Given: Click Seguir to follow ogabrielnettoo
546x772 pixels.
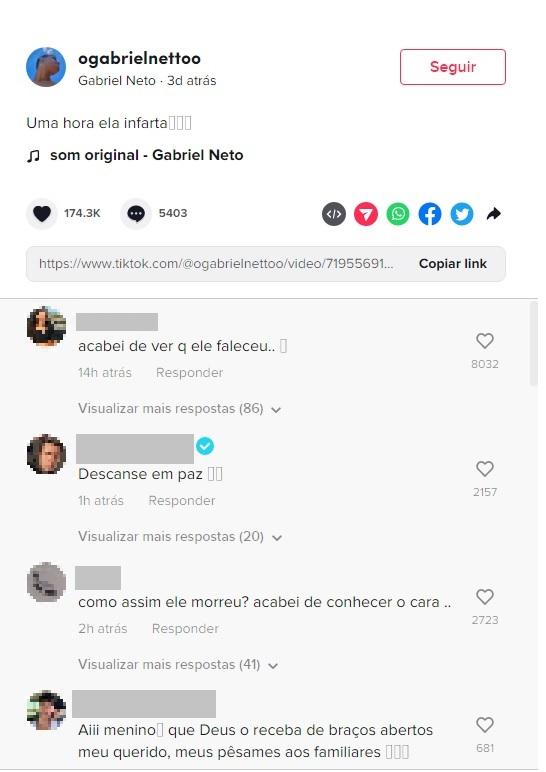Looking at the screenshot, I should coord(452,67).
